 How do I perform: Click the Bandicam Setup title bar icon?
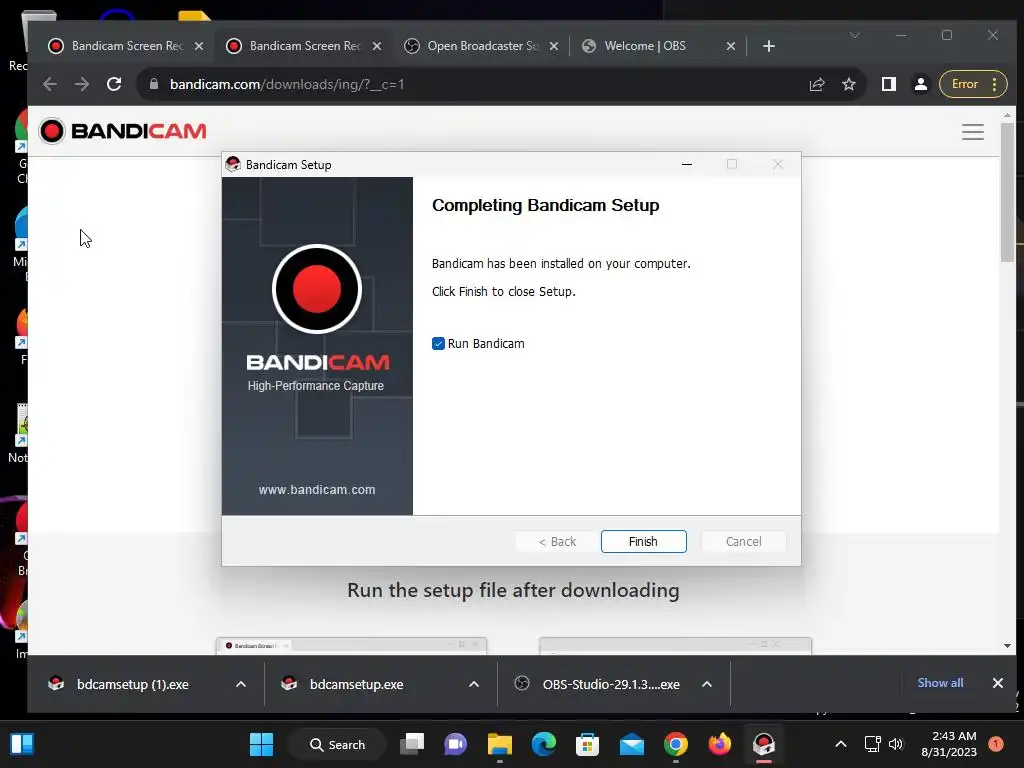click(233, 164)
